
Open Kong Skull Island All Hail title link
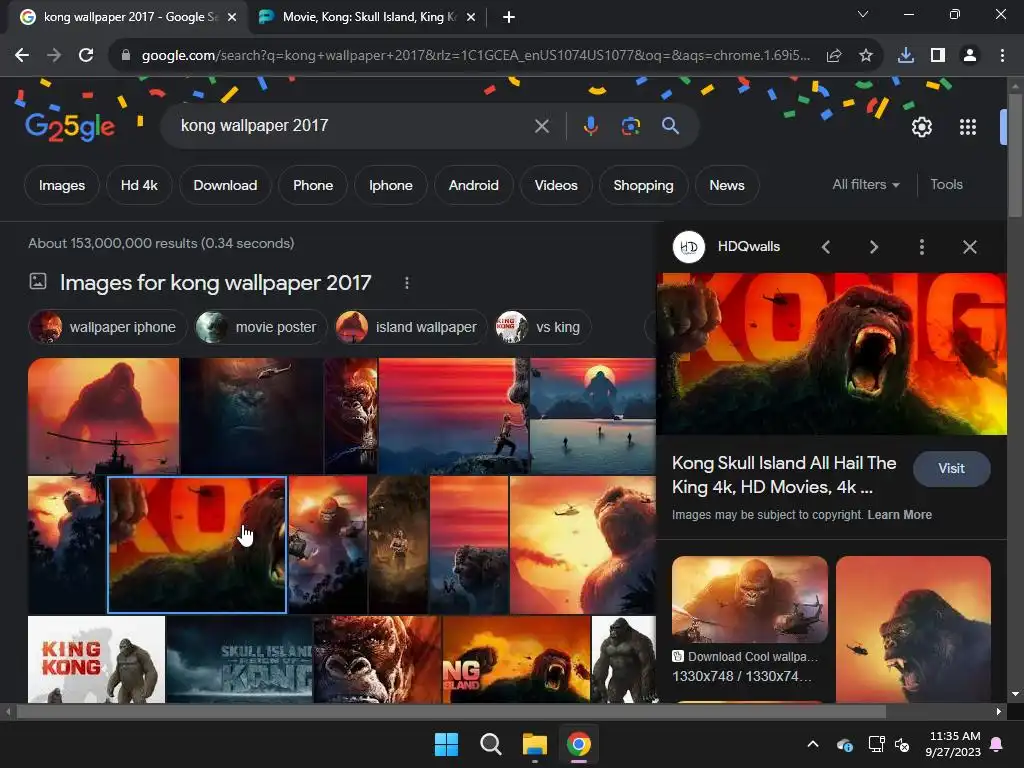pos(784,475)
